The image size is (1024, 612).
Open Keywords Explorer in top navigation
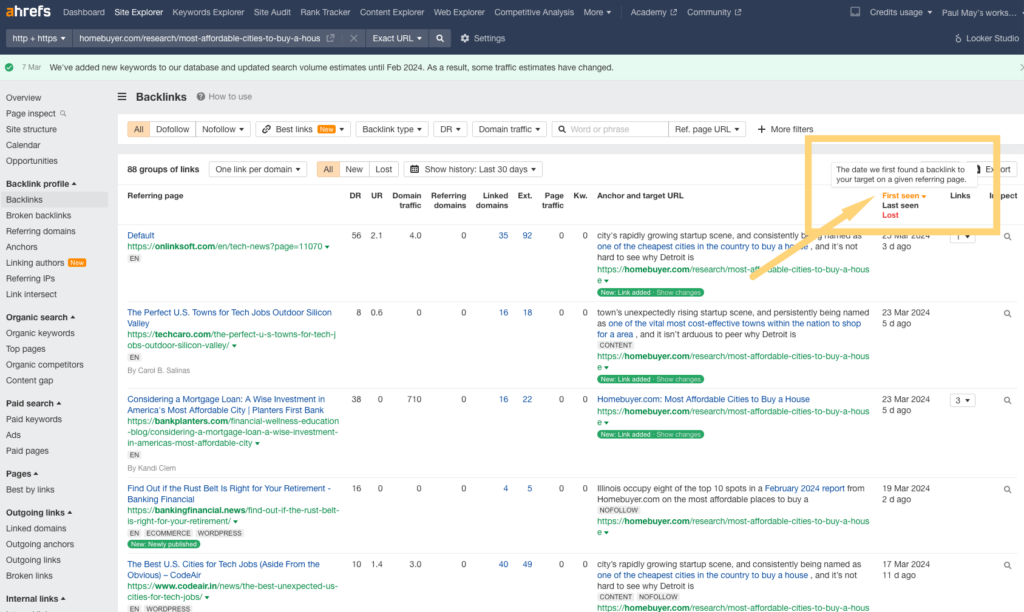pos(206,12)
